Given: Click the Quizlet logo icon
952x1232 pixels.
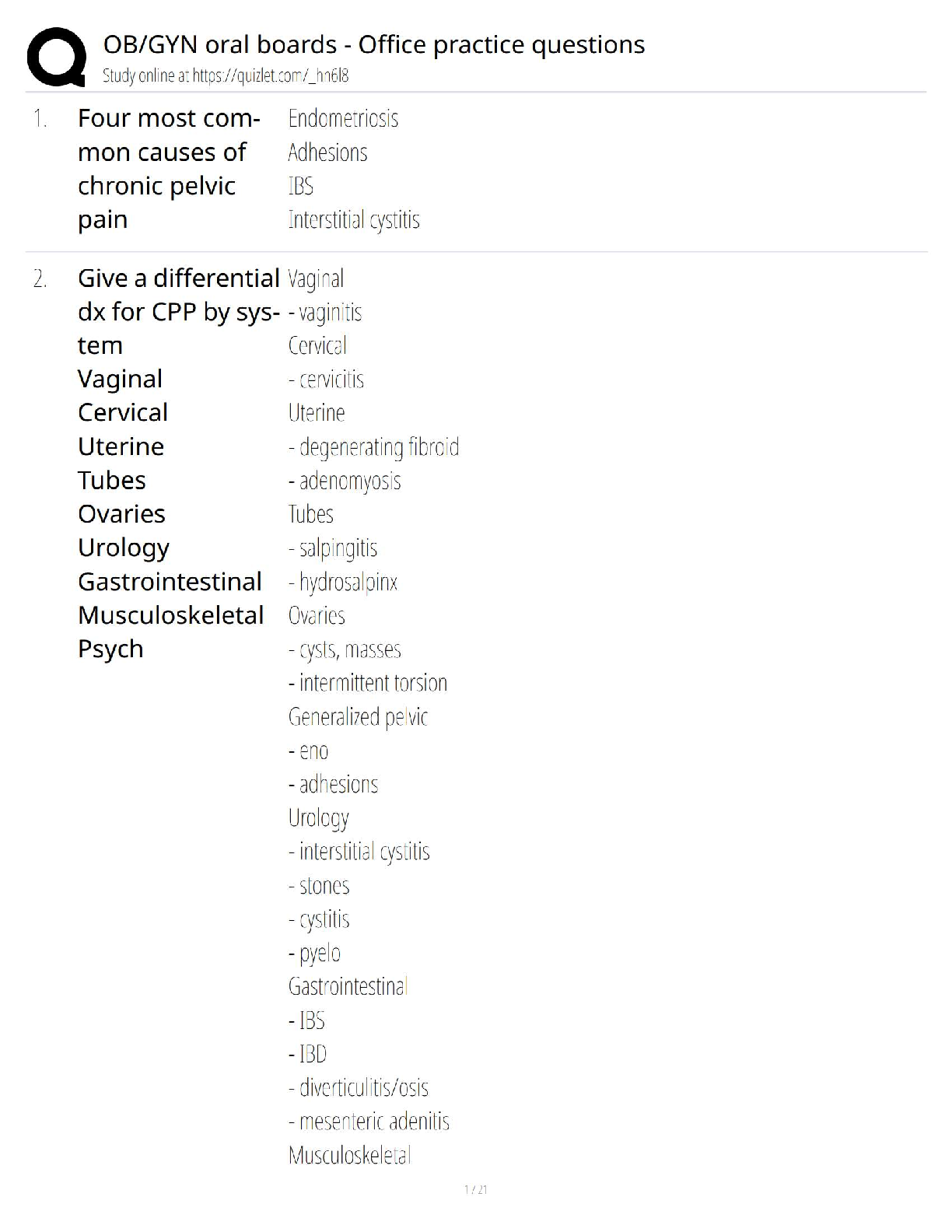Looking at the screenshot, I should coord(56,57).
